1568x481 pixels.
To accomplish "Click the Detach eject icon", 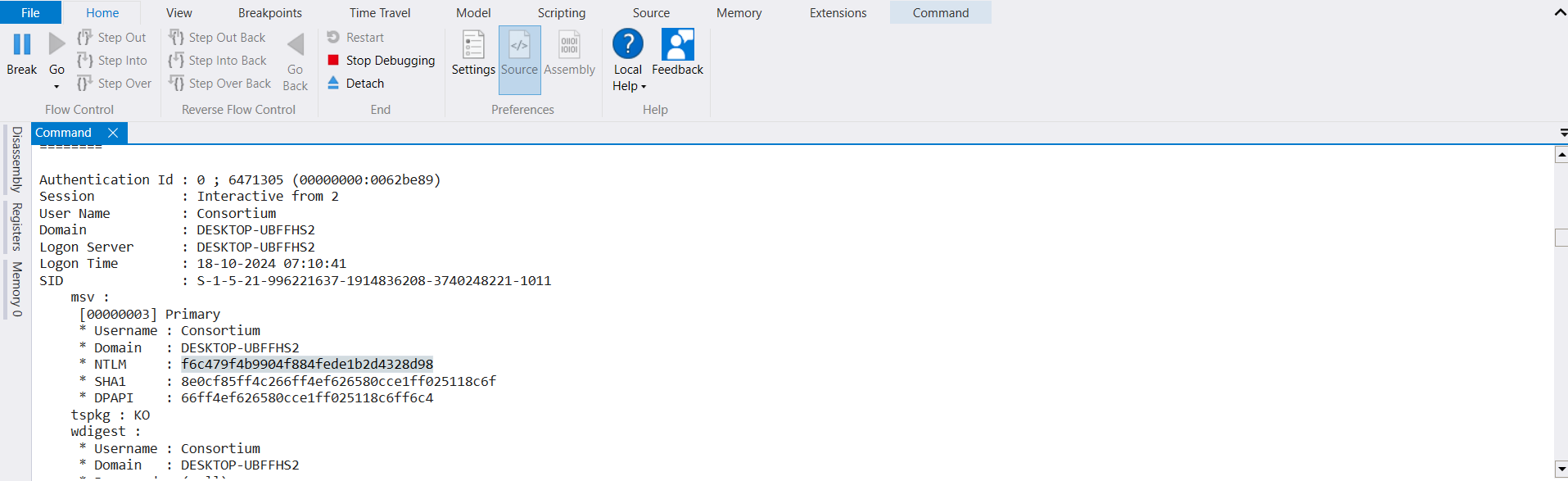I will coord(333,83).
